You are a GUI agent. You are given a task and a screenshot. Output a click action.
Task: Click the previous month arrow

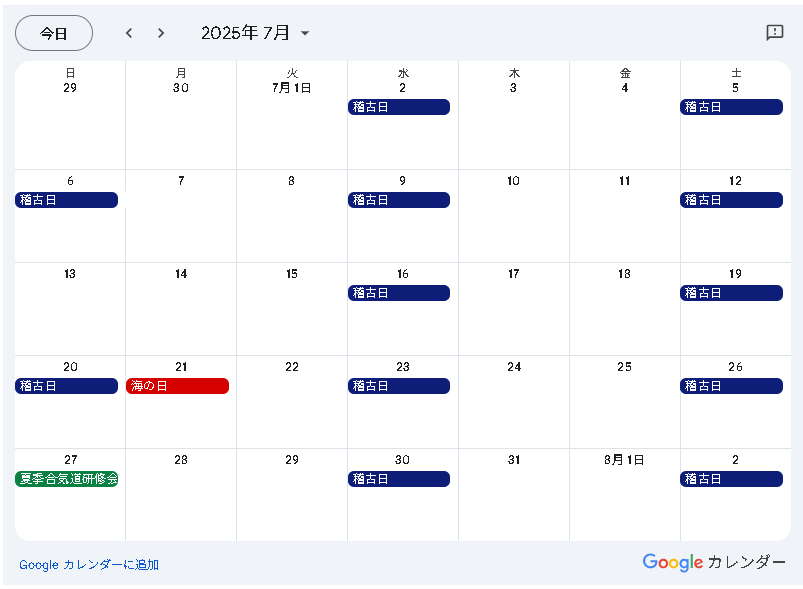tap(128, 33)
